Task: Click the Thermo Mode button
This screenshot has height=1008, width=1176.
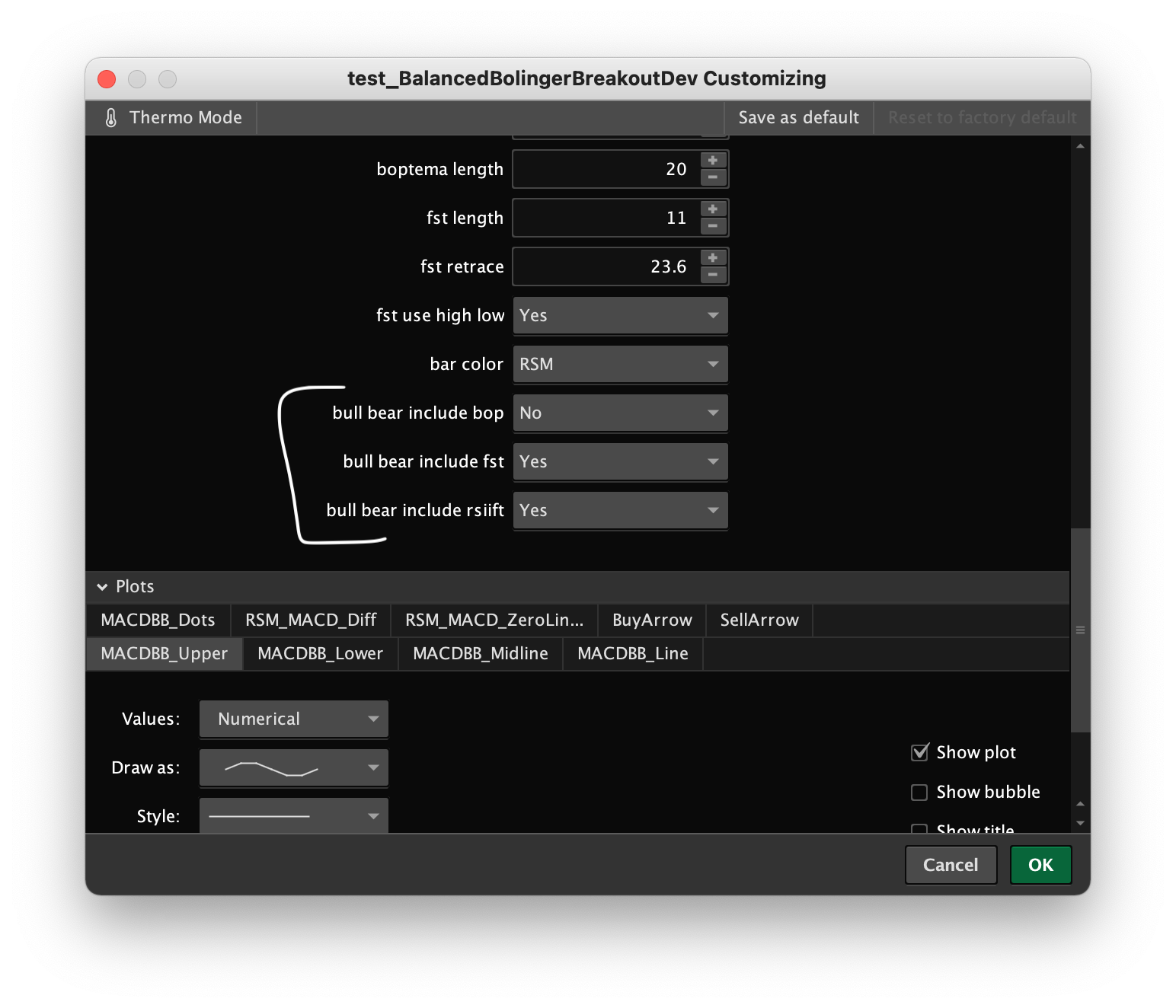Action: click(x=172, y=117)
